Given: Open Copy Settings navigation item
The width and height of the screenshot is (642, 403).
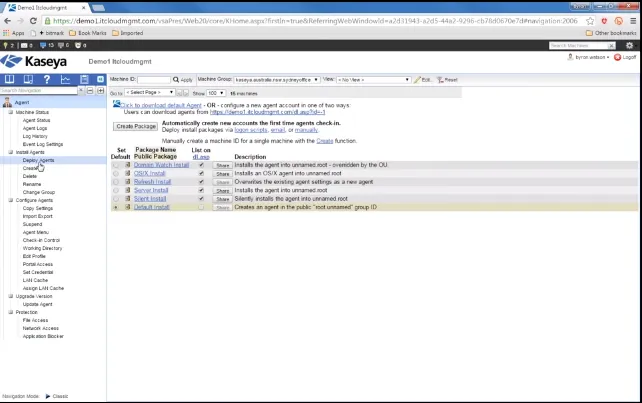Looking at the screenshot, I should point(38,208).
